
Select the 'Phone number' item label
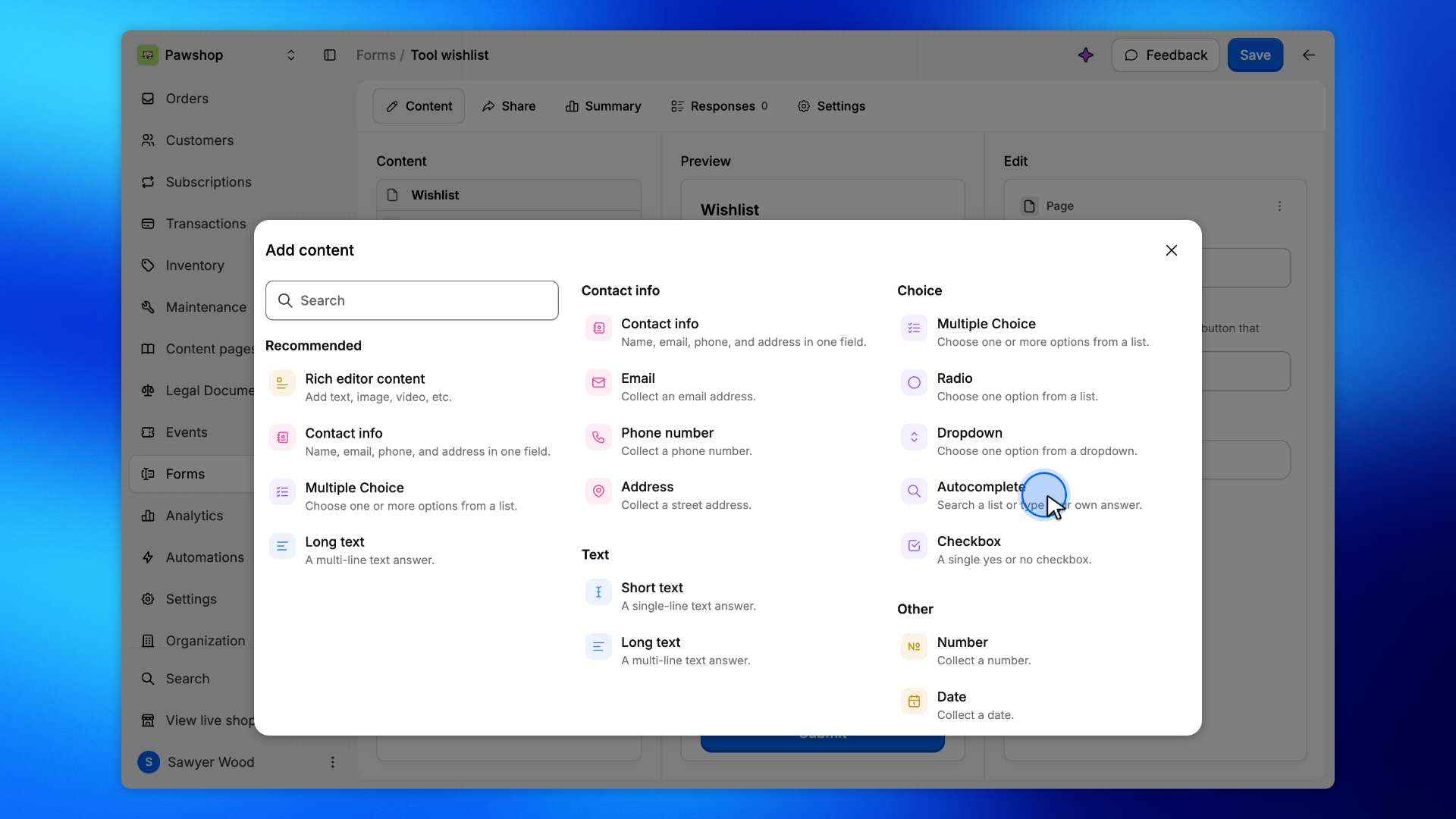tap(667, 433)
